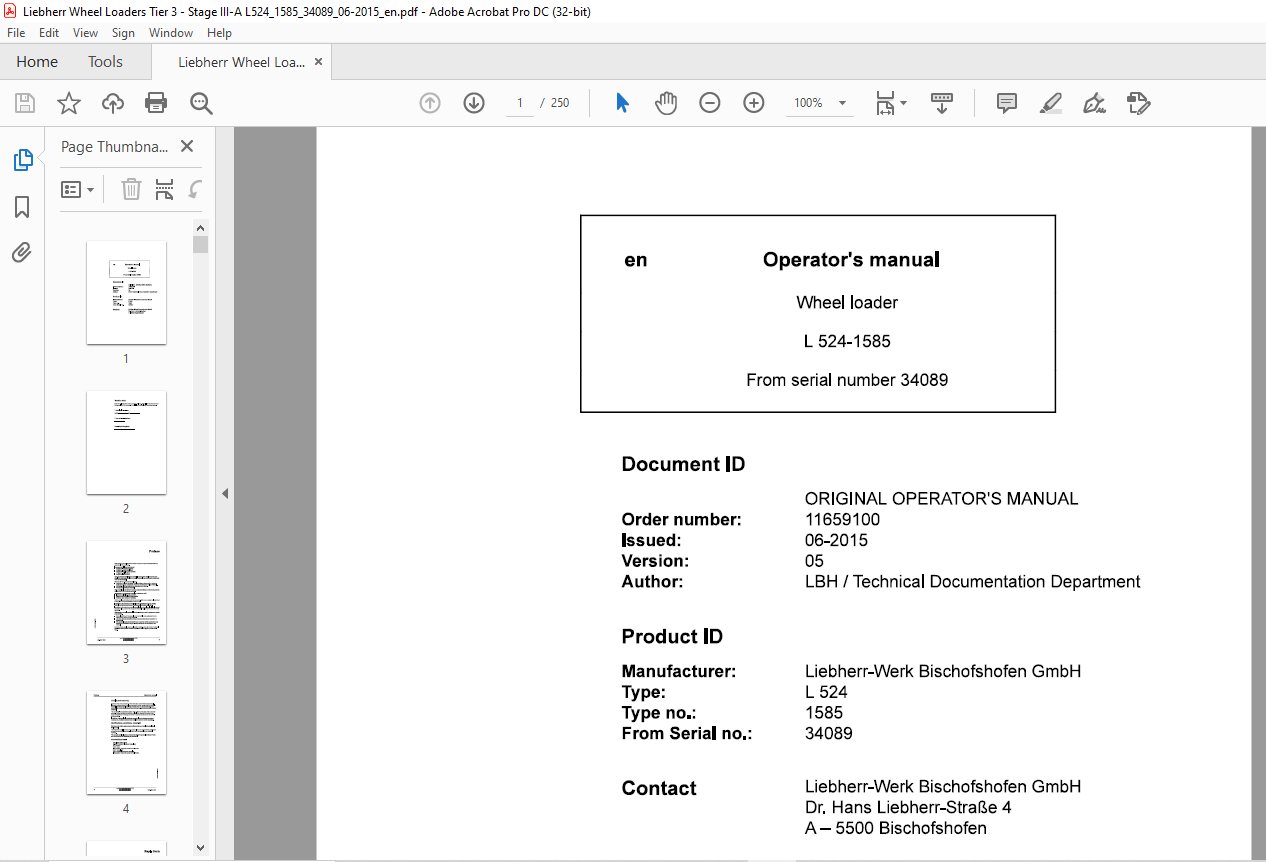1266x862 pixels.
Task: Collapse the navigation pane with the arrow
Action: pos(225,494)
